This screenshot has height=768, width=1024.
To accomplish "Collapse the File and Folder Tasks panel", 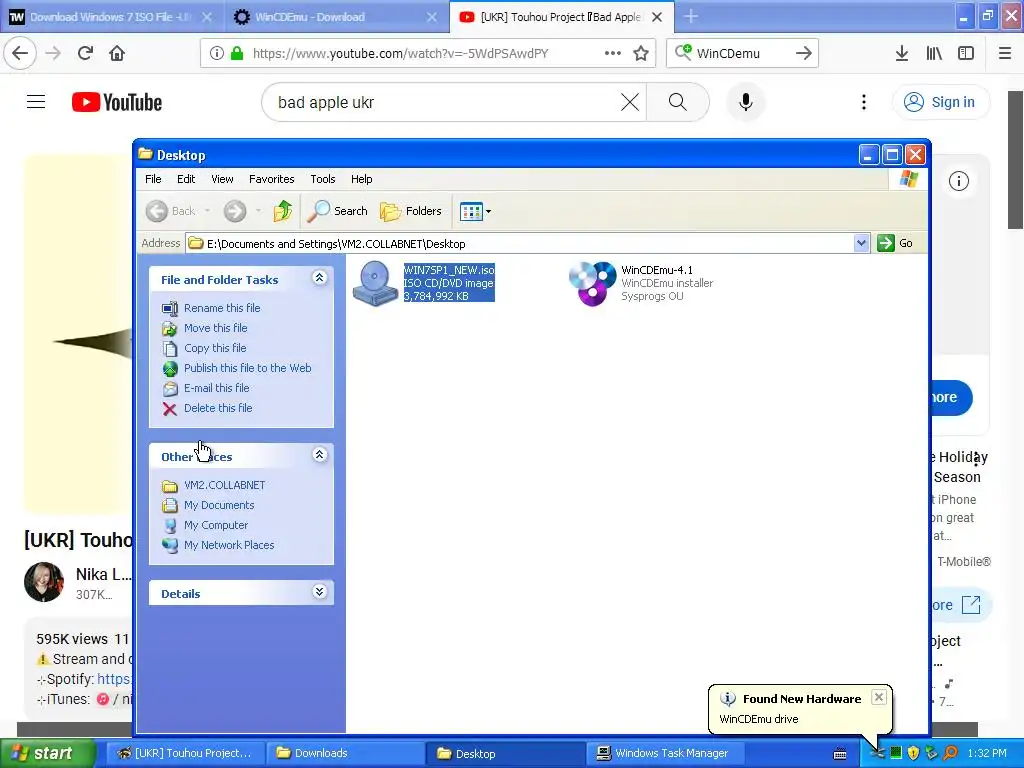I will 319,278.
